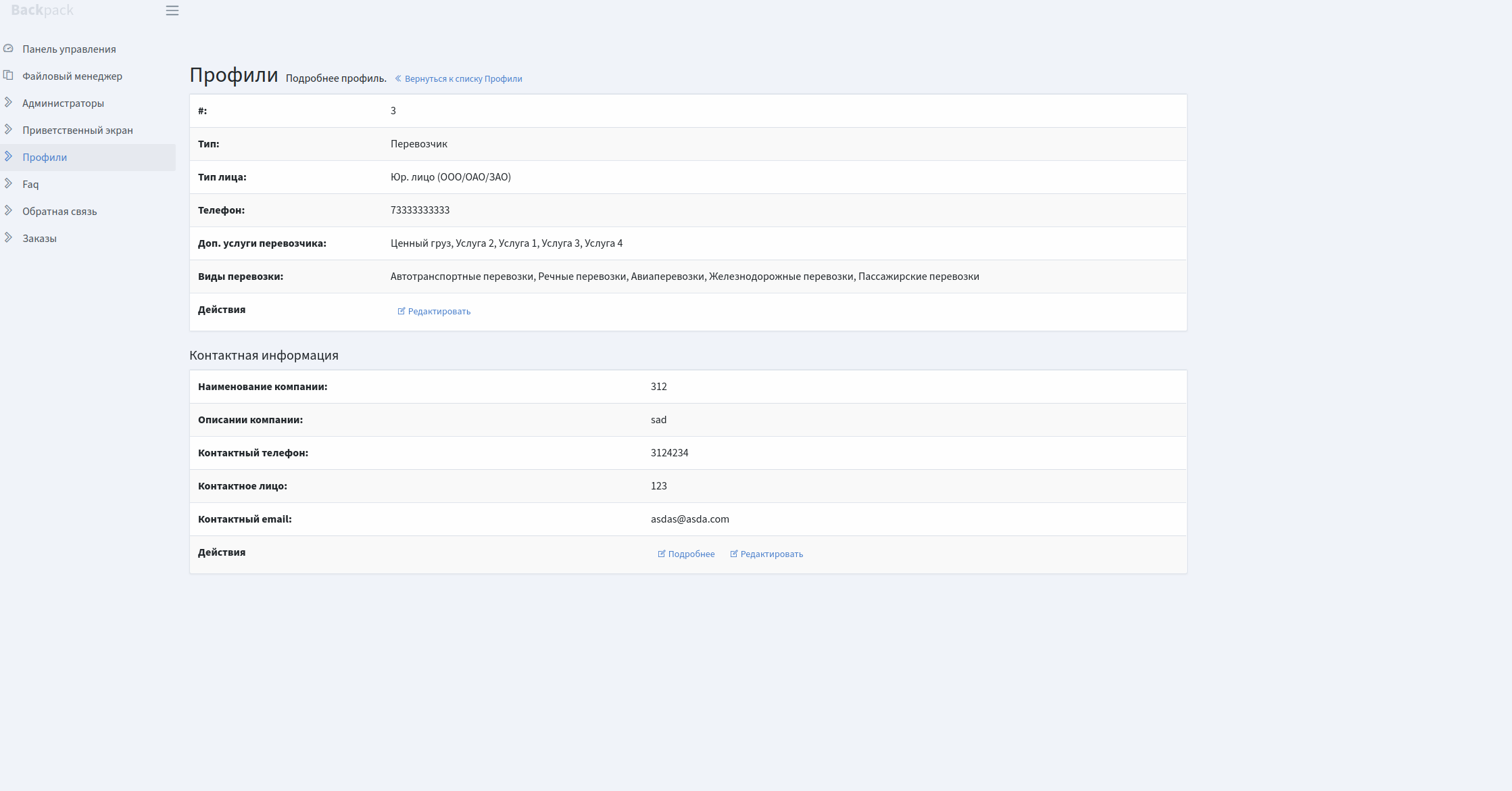
Task: Click the Backpack logo
Action: pyautogui.click(x=43, y=10)
